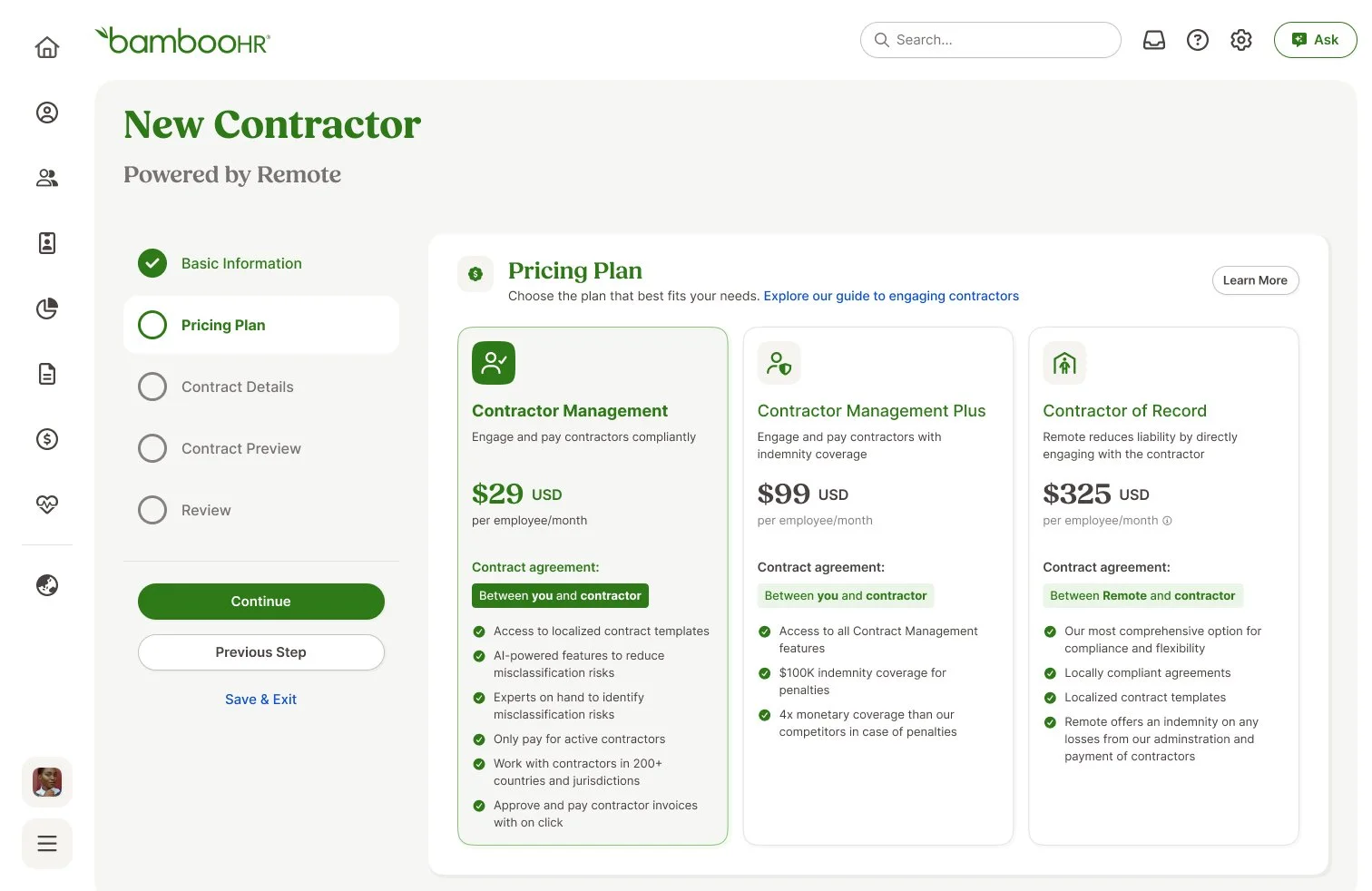Open the settings gear icon
Image resolution: width=1372 pixels, height=891 pixels.
pos(1241,40)
